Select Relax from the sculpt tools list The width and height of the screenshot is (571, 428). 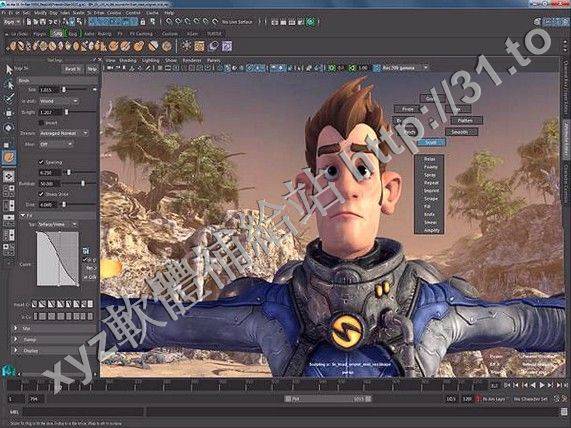point(429,159)
